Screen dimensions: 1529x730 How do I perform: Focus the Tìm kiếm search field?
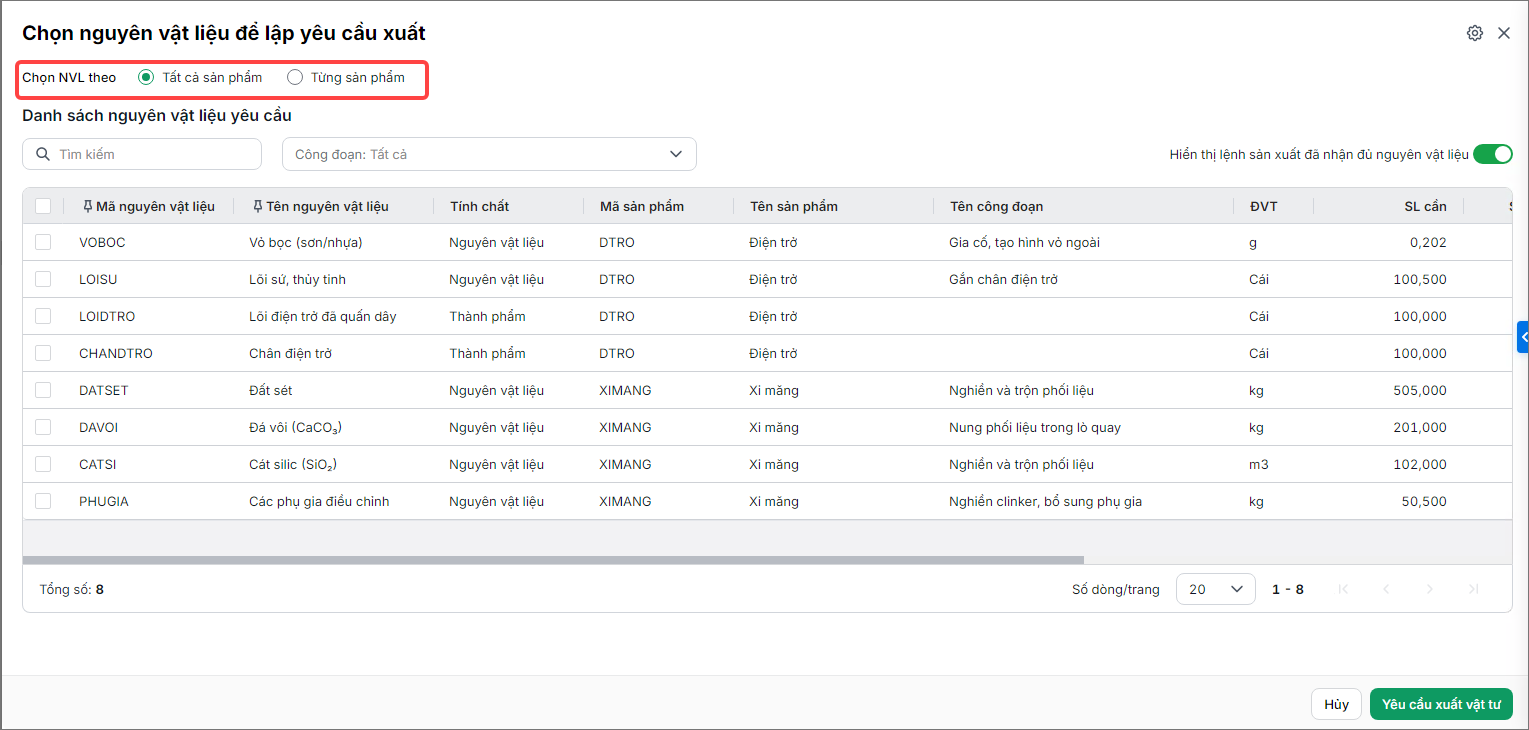(142, 154)
